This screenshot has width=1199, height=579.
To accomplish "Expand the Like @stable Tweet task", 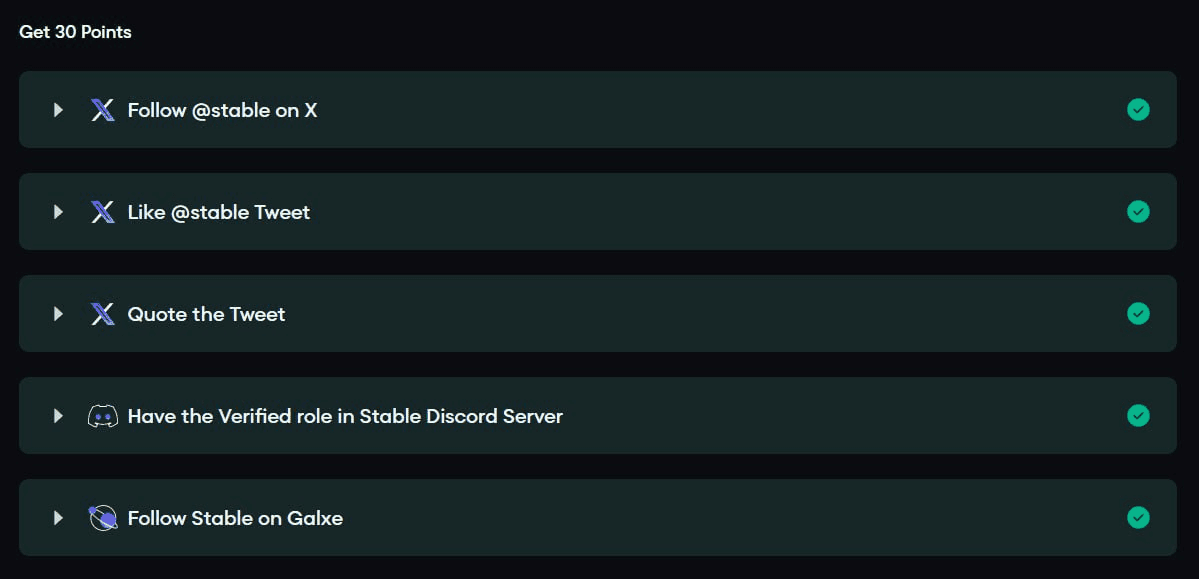I will click(58, 212).
